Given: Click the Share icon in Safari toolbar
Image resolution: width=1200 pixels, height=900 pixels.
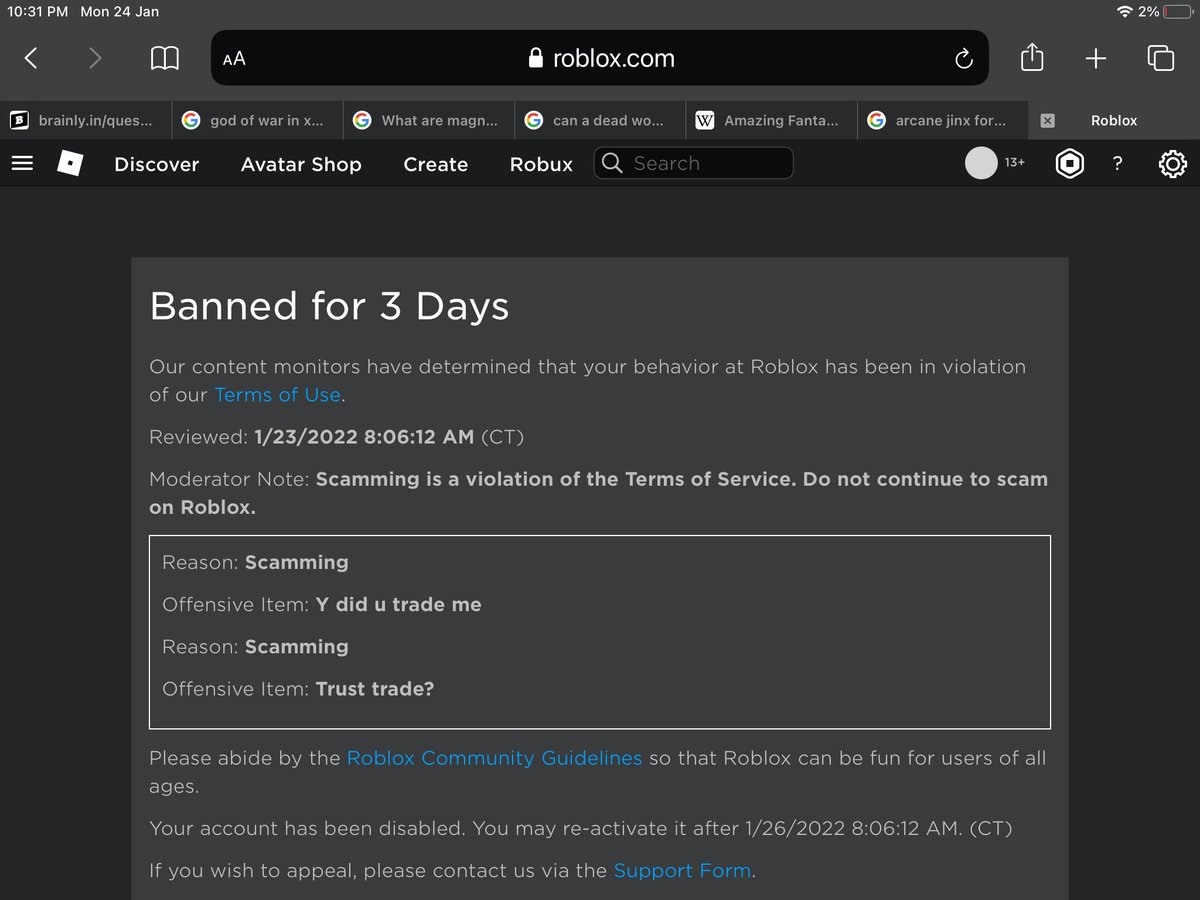Looking at the screenshot, I should point(1032,58).
